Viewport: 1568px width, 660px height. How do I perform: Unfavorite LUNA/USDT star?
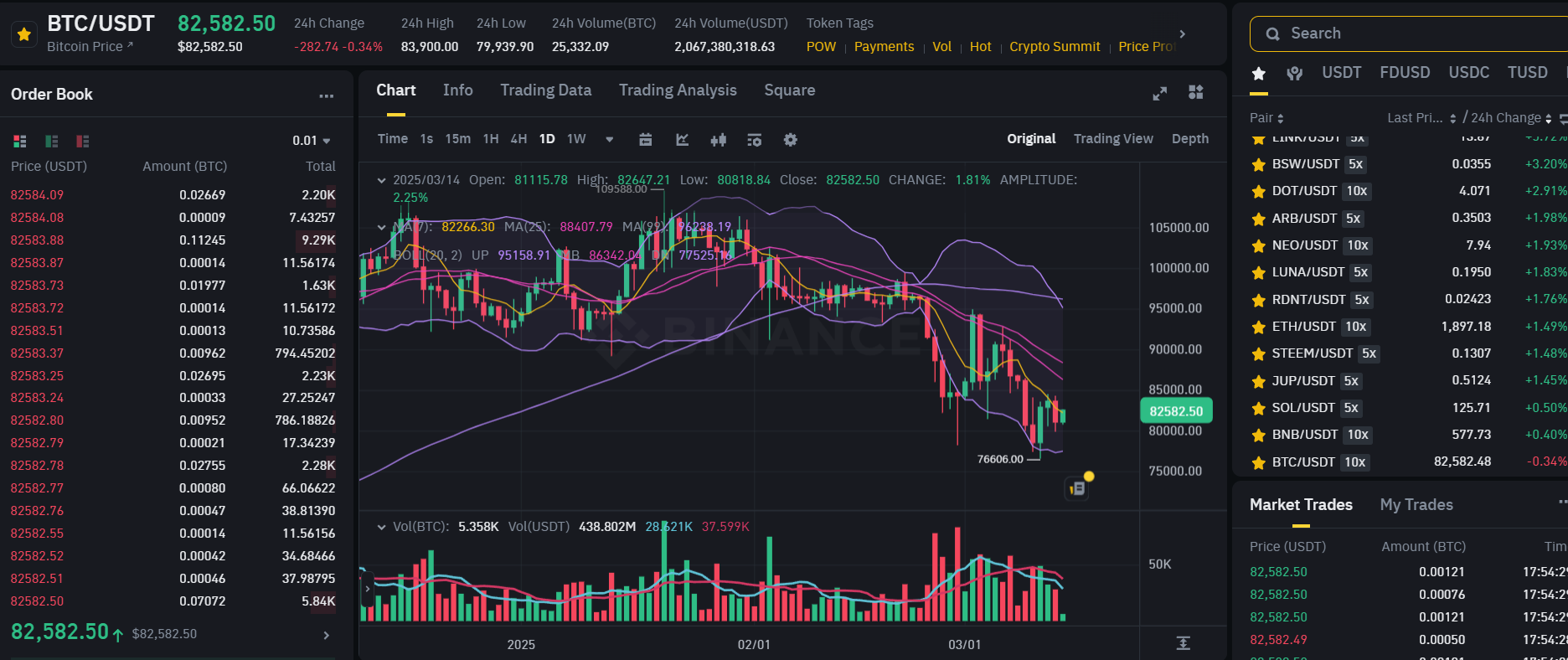pyautogui.click(x=1258, y=273)
